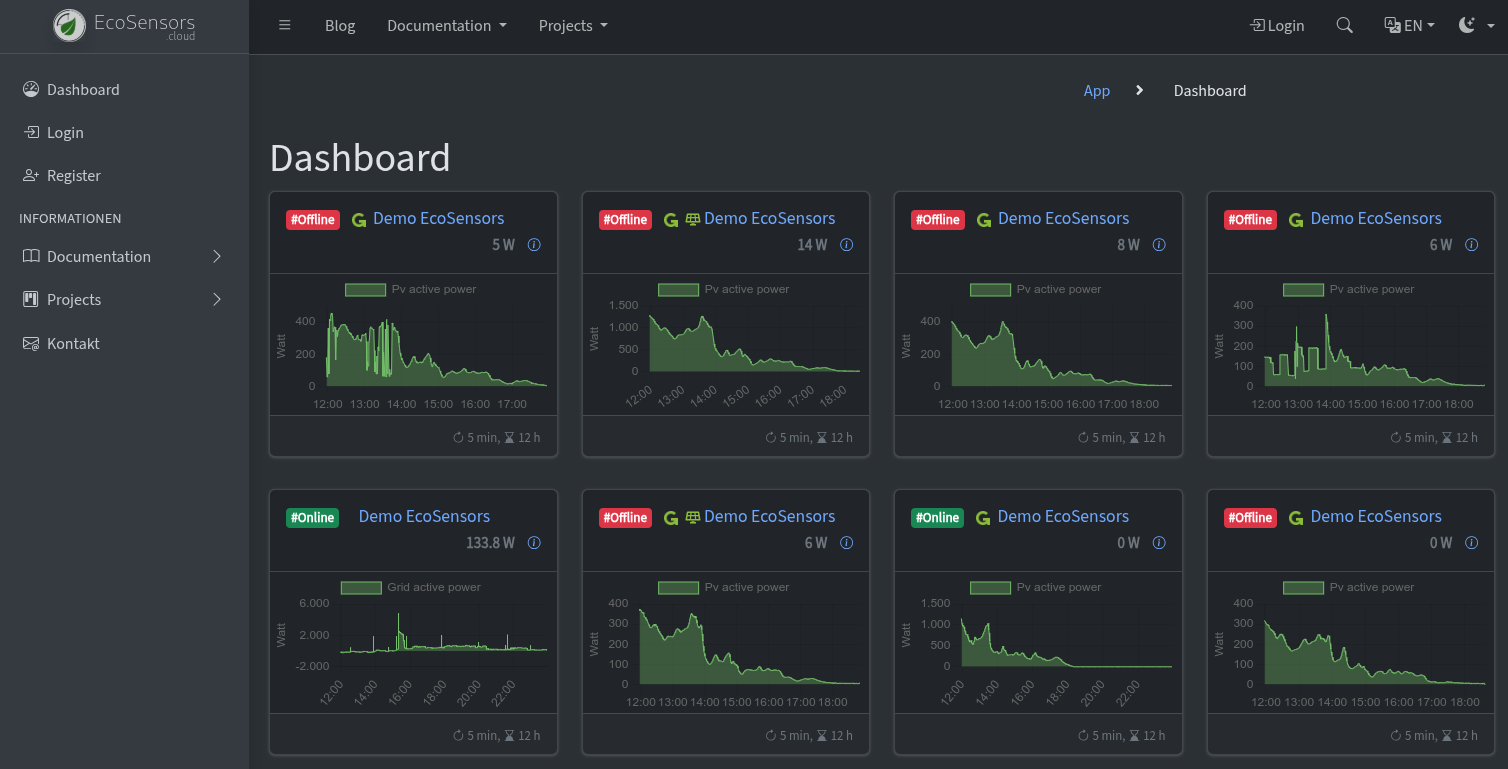Go to Blog in the top navigation

(x=340, y=26)
